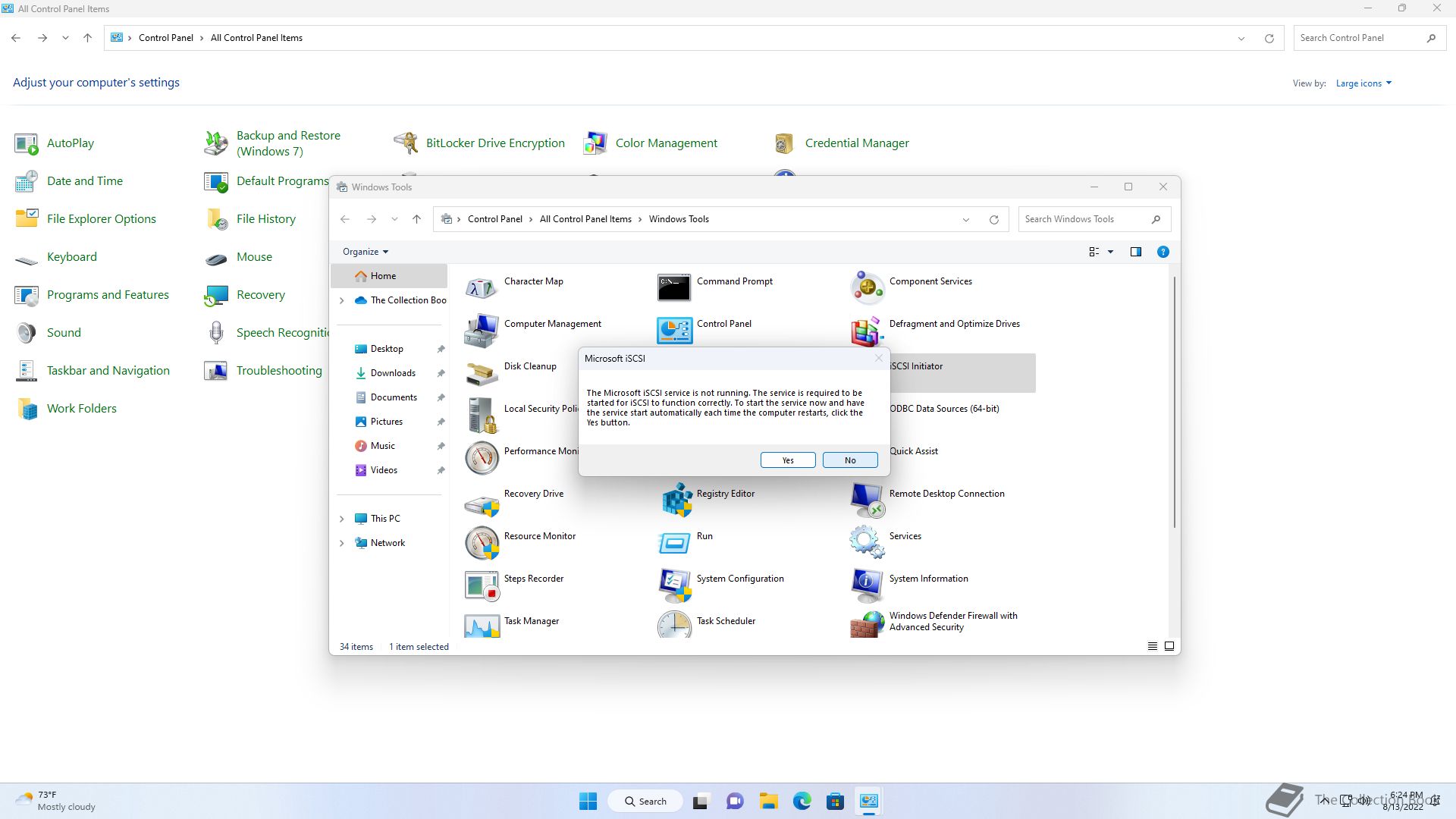Open System Configuration icon
Image resolution: width=1456 pixels, height=819 pixels.
pos(674,585)
